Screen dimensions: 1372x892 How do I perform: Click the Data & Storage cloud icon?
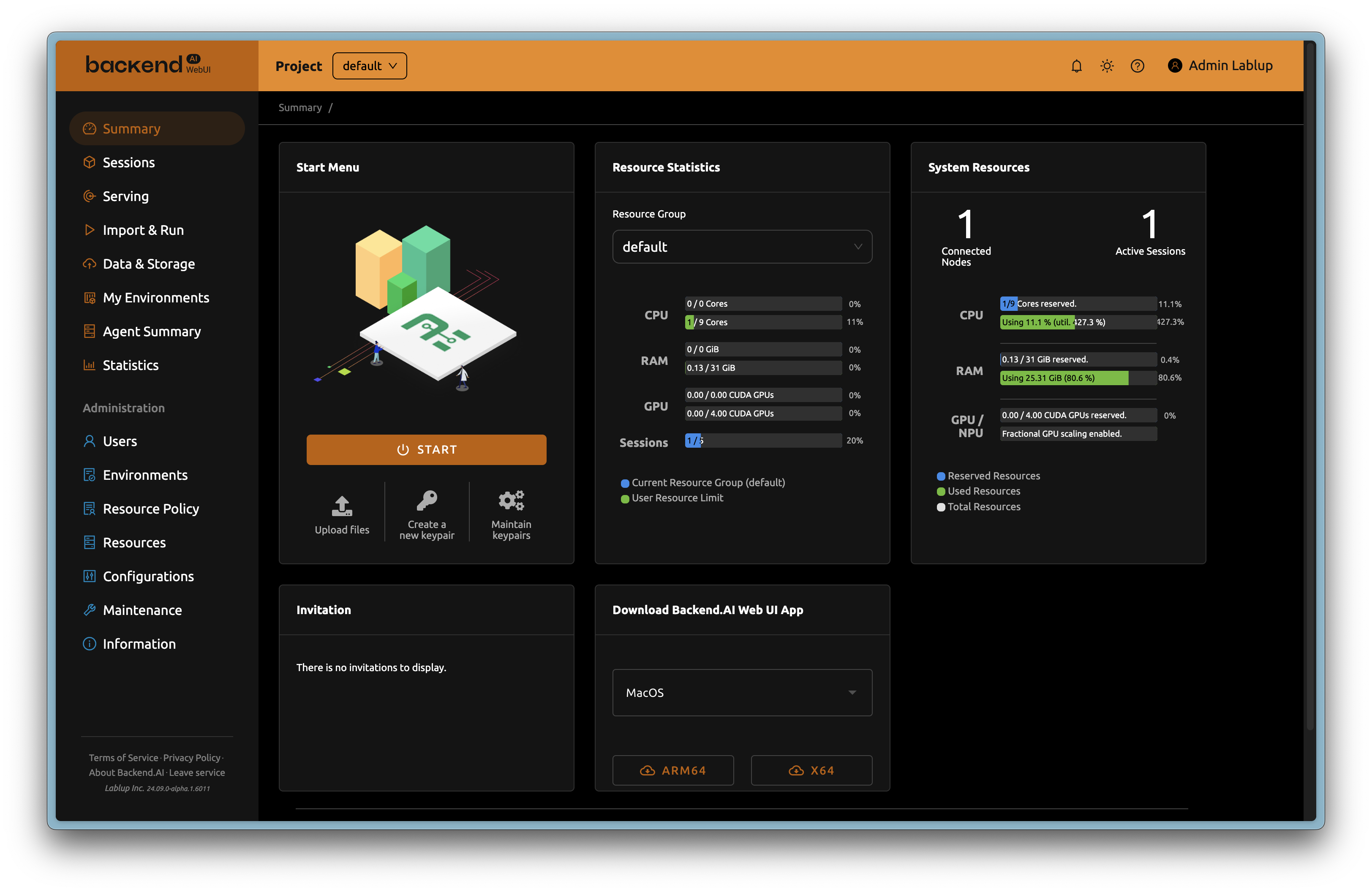90,264
